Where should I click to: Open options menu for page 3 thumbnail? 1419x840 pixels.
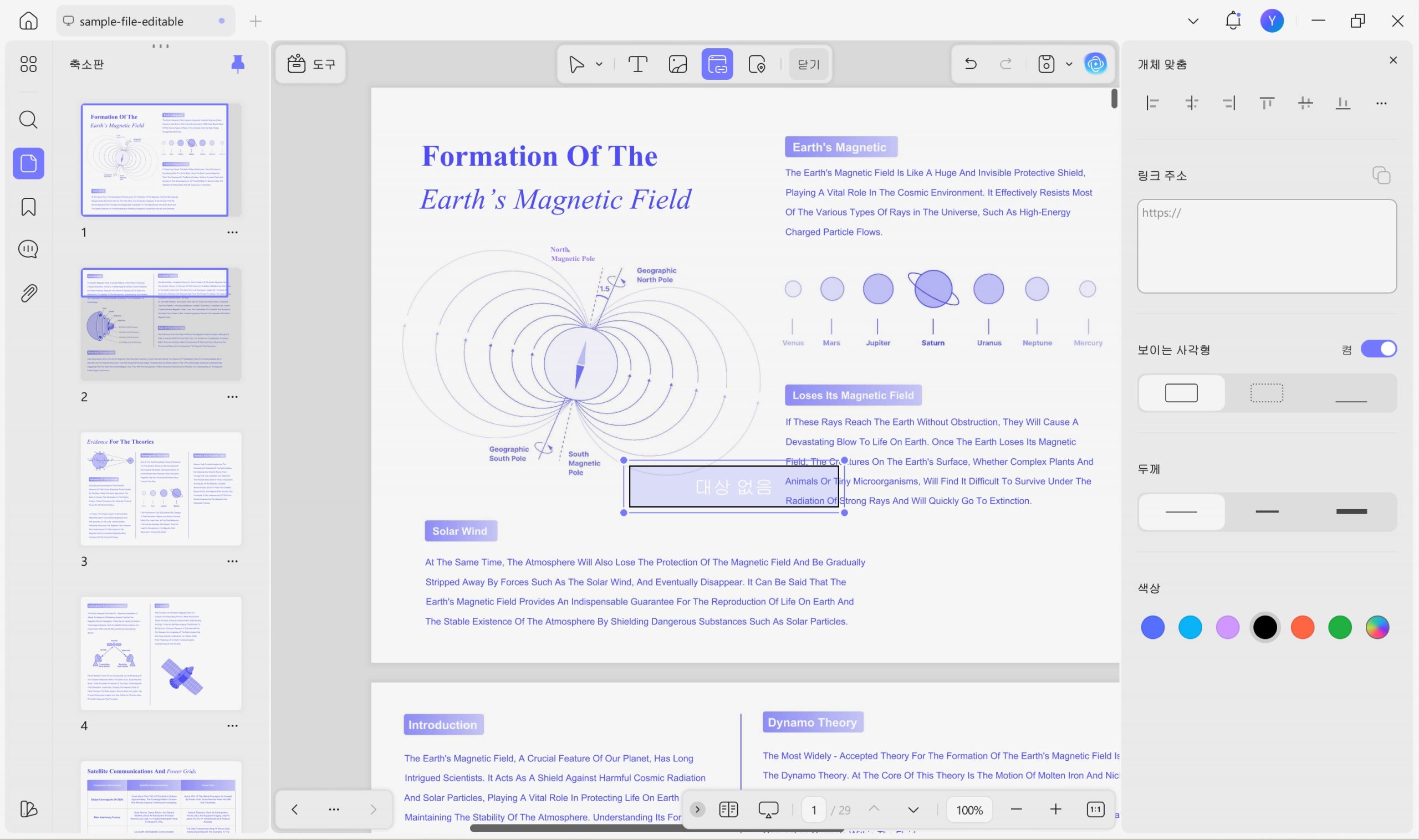click(232, 561)
